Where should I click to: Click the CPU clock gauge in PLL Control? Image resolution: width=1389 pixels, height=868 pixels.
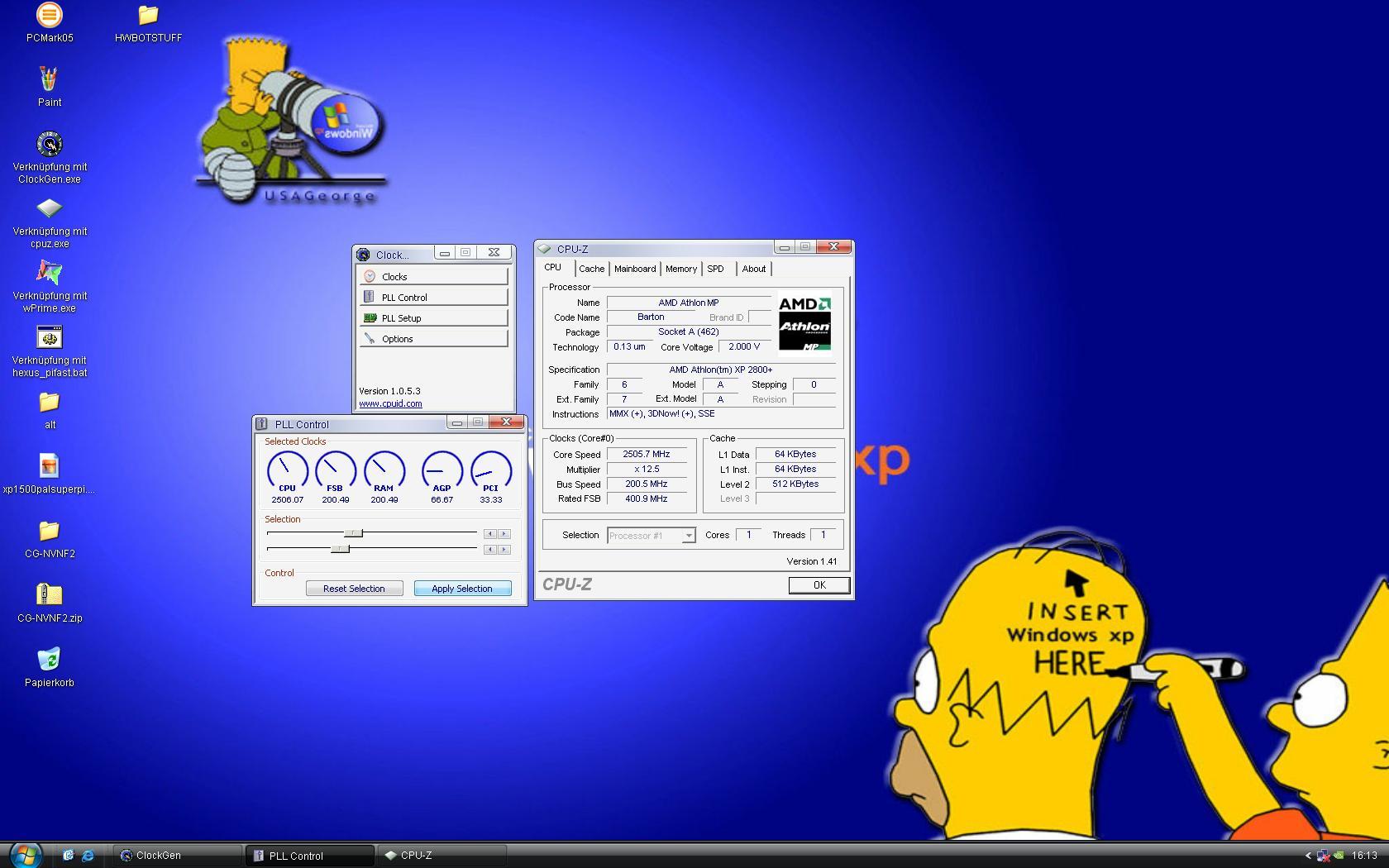click(x=287, y=473)
